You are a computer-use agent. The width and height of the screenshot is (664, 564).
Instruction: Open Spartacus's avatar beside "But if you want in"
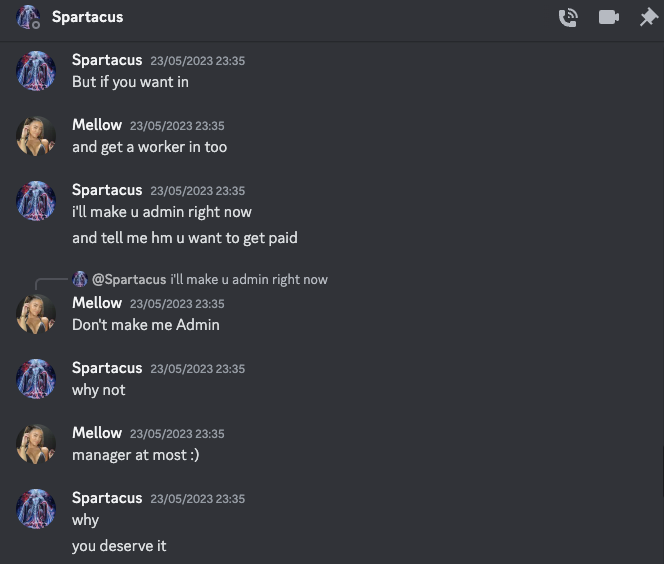tap(36, 71)
